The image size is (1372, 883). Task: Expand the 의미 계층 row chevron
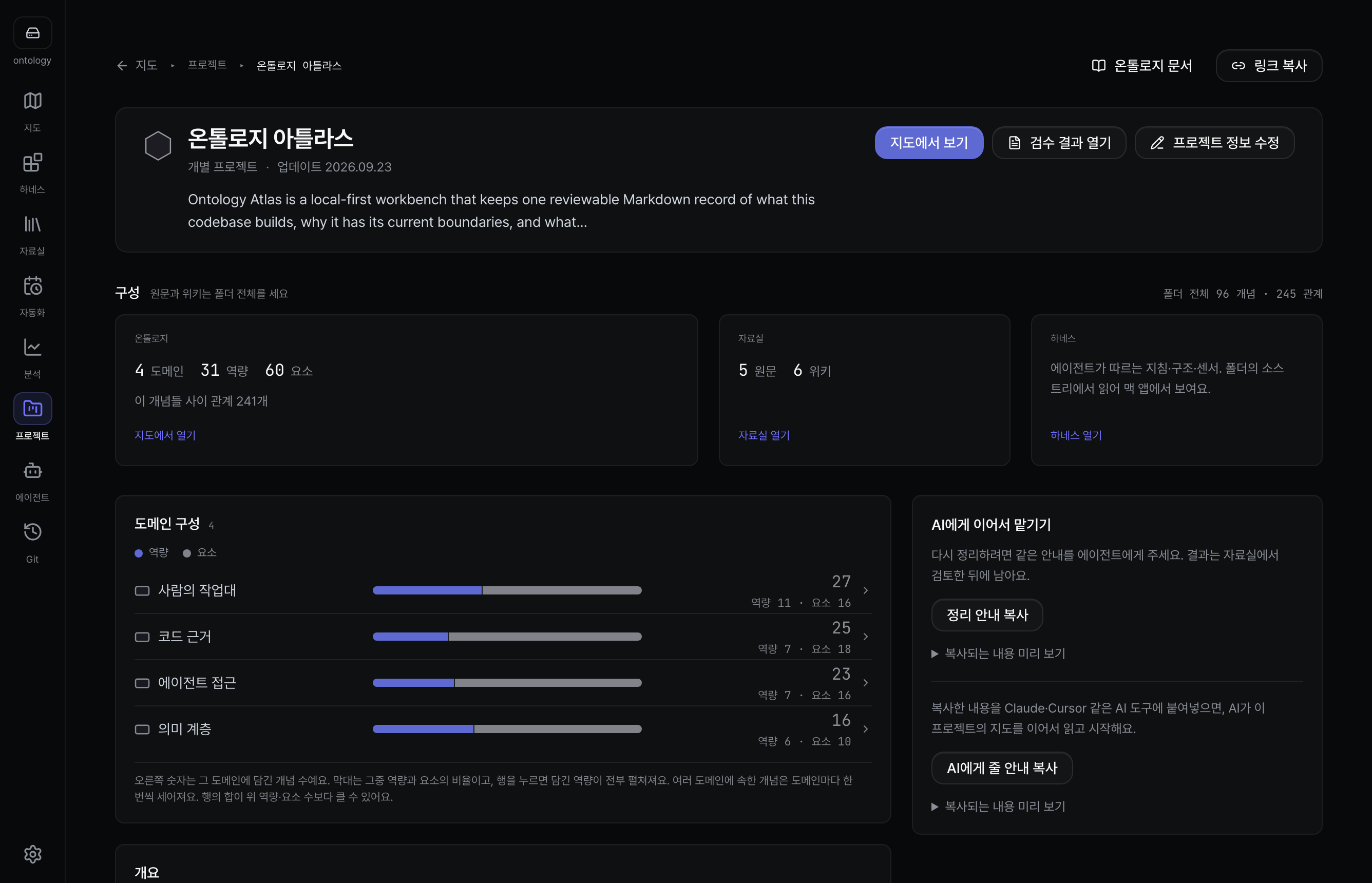[x=866, y=729]
